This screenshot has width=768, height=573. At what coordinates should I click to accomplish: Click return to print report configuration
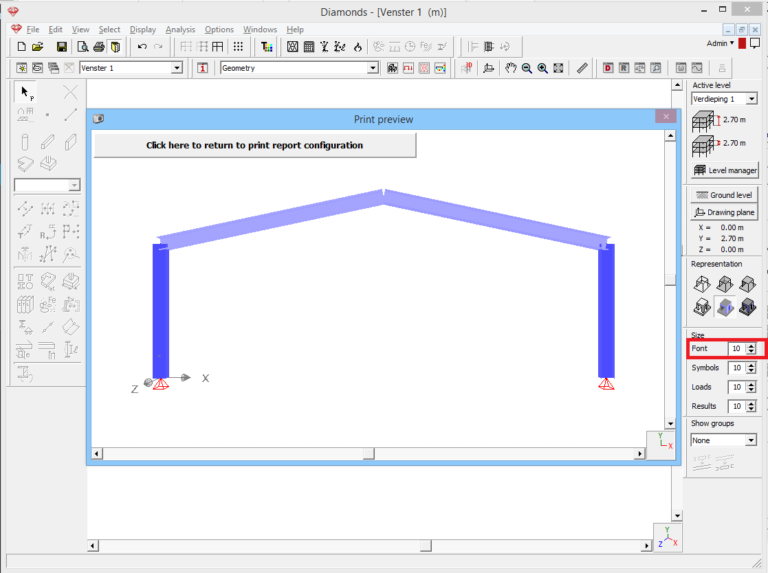(x=255, y=145)
